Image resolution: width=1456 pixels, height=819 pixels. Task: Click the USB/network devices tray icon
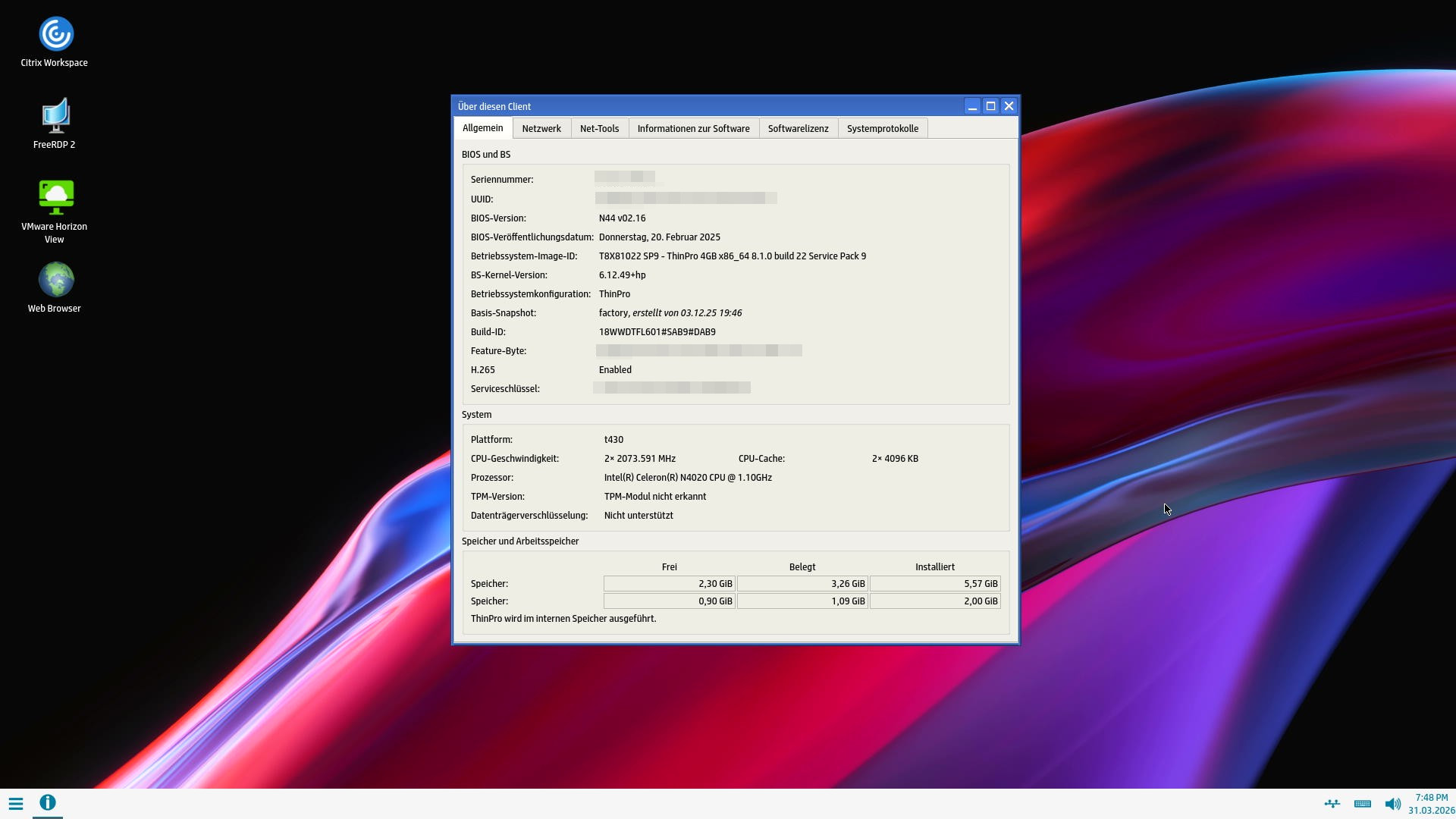tap(1332, 804)
